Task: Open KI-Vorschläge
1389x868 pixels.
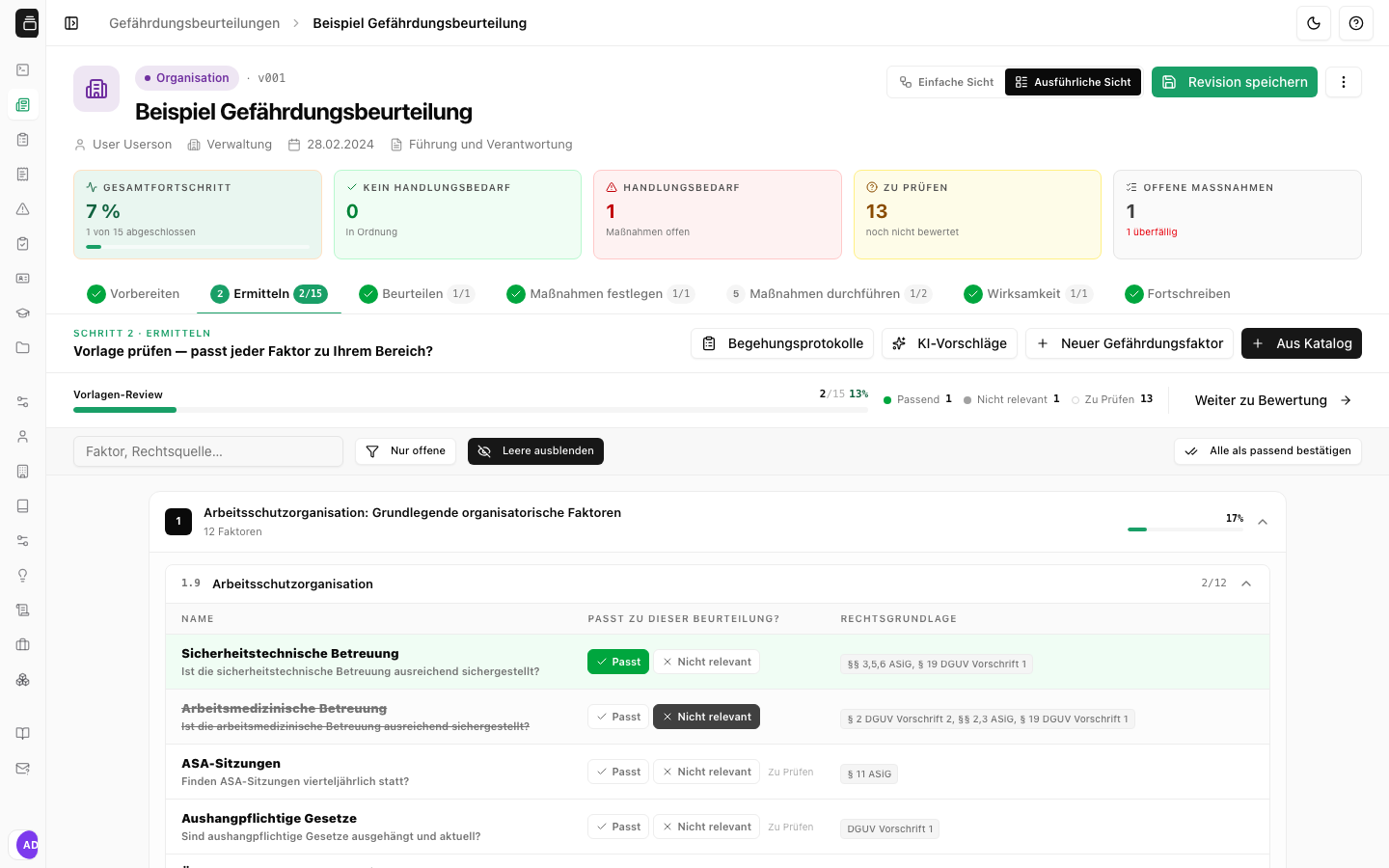Action: point(949,343)
